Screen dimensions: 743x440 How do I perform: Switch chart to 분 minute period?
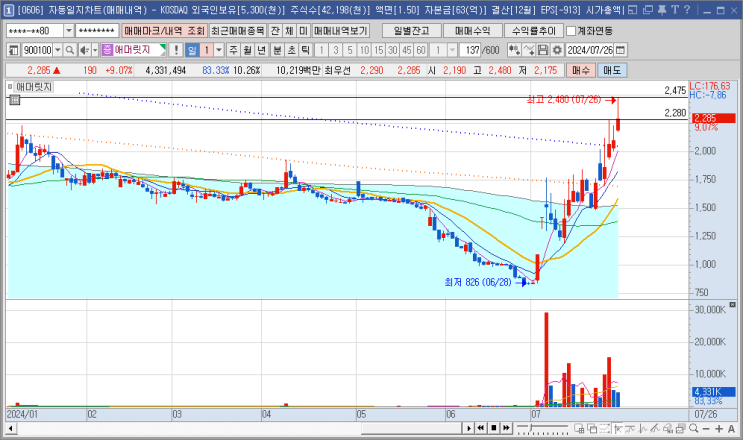point(277,50)
